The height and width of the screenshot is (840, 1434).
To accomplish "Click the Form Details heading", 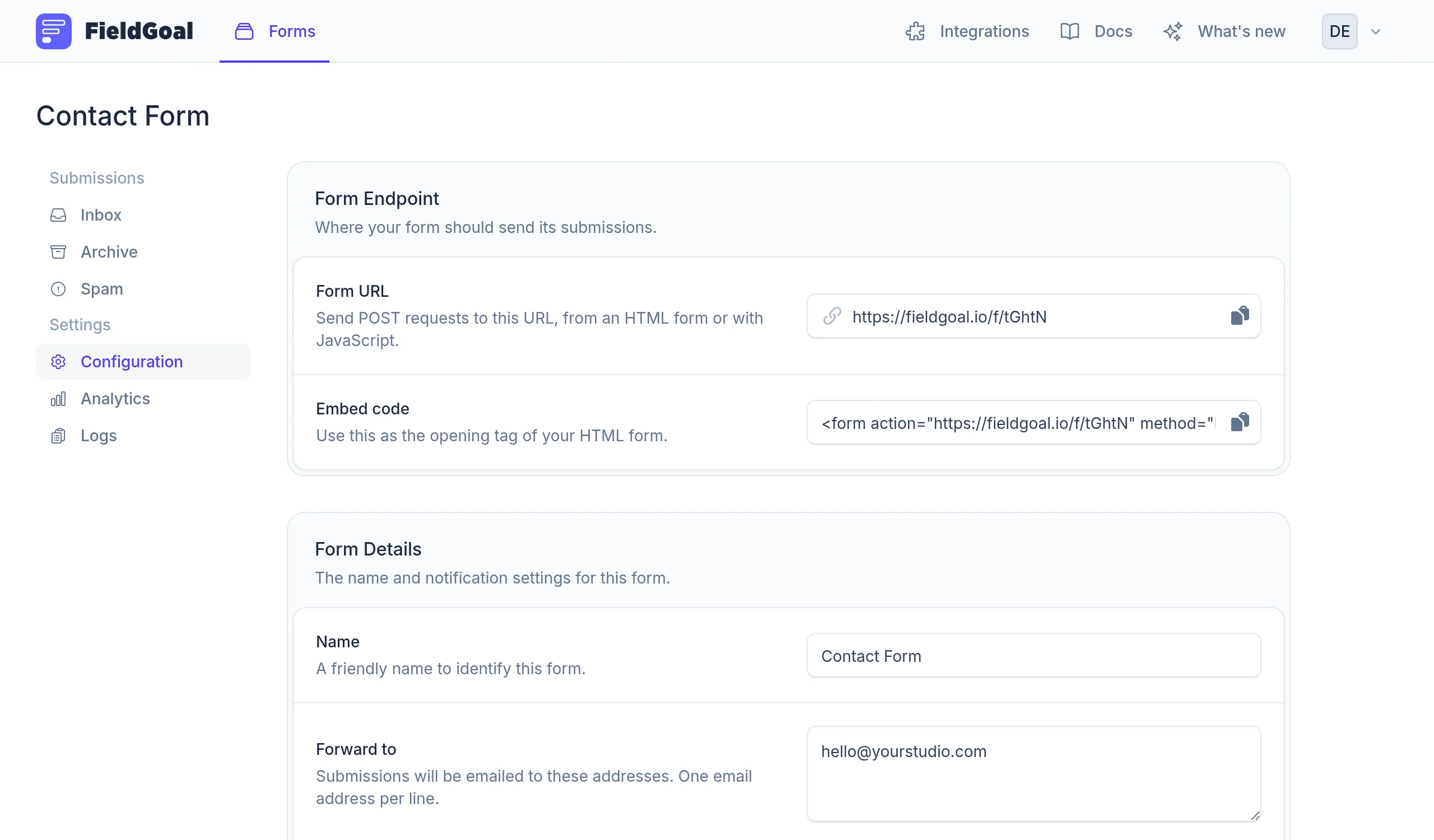I will 368,549.
